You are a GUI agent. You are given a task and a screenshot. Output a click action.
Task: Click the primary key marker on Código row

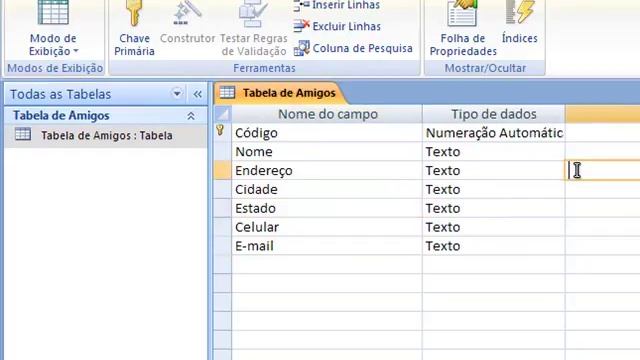[x=220, y=130]
